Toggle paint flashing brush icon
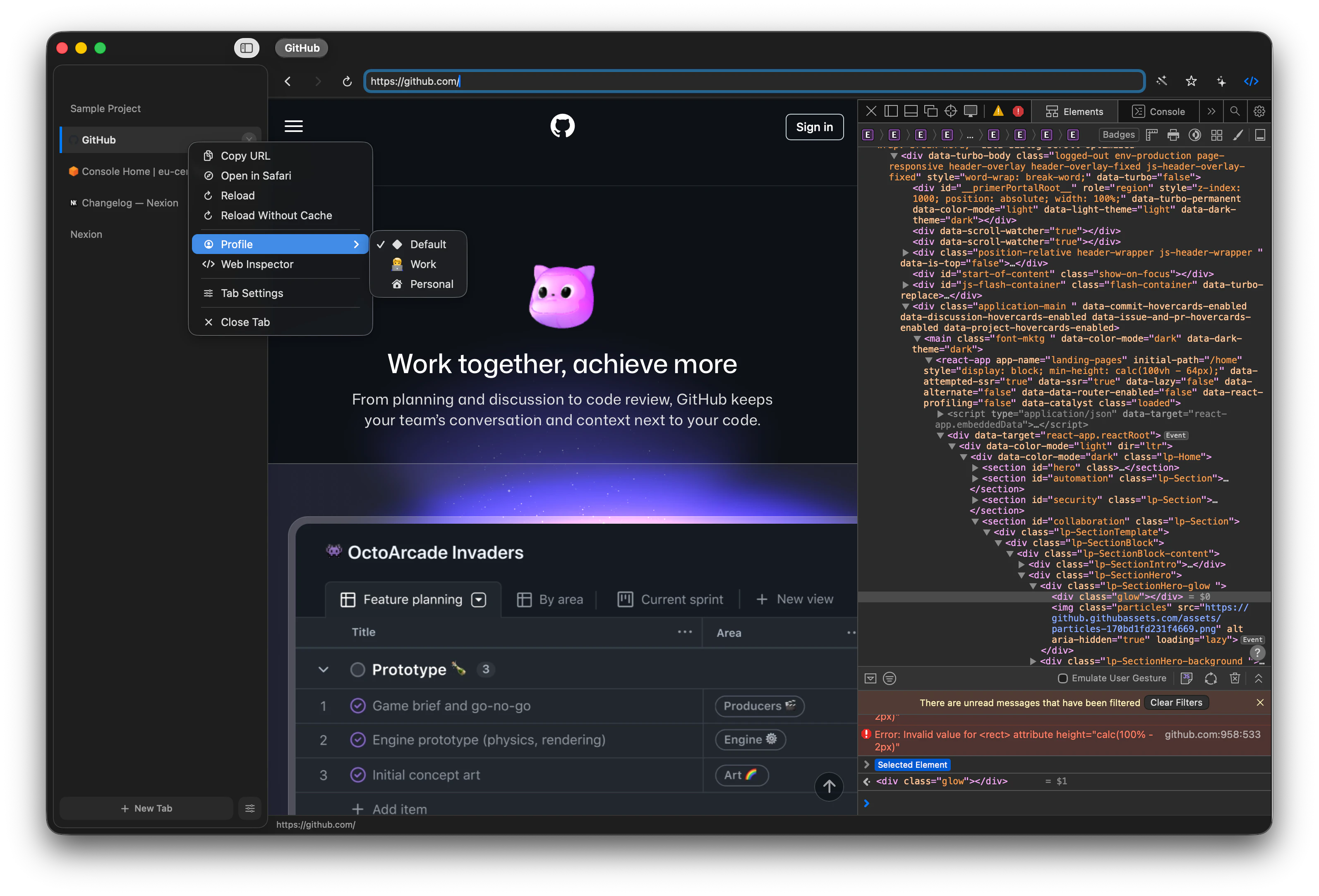This screenshot has width=1319, height=896. coord(1238,135)
